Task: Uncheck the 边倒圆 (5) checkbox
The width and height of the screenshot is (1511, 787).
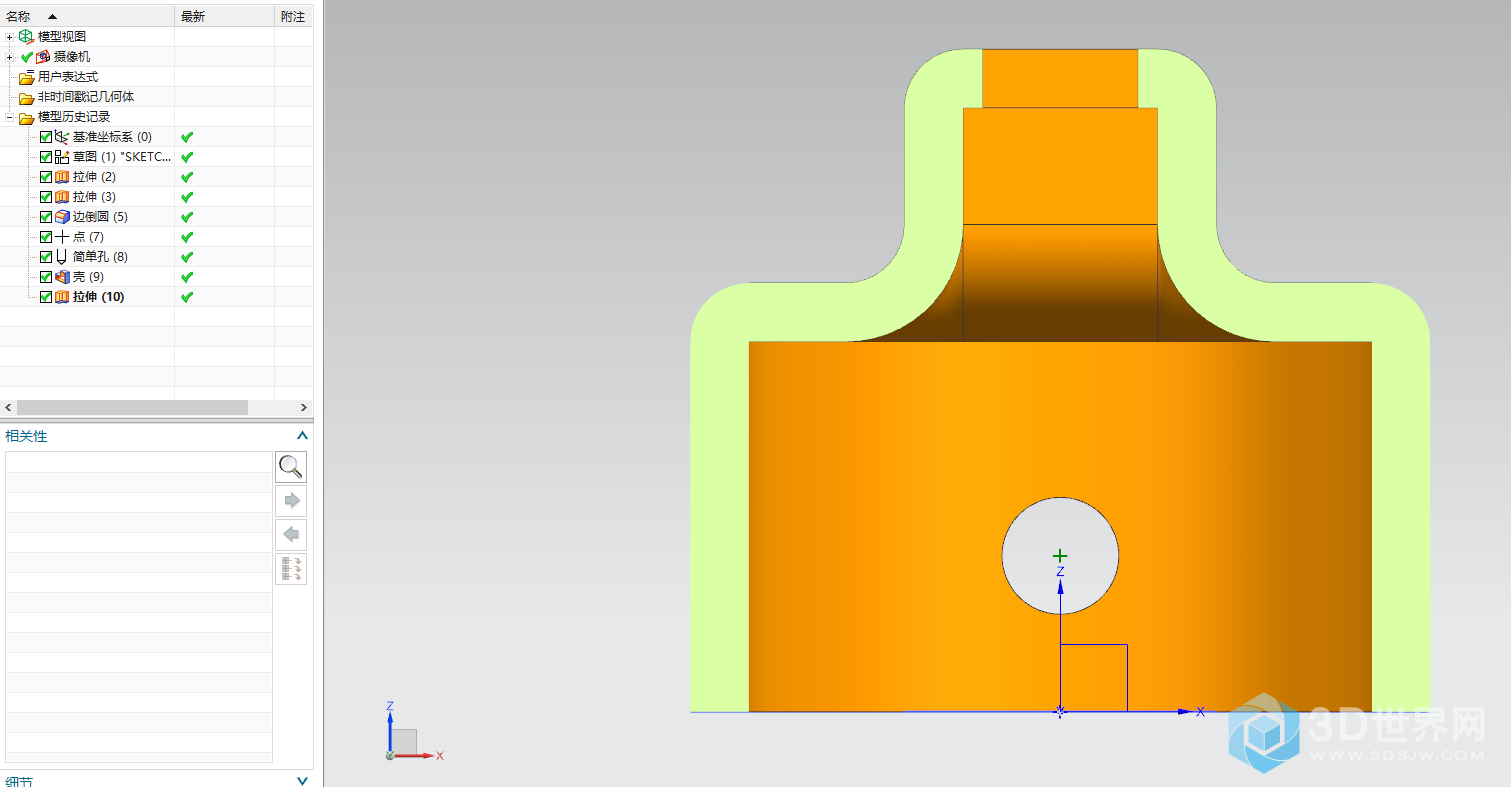Action: [46, 217]
